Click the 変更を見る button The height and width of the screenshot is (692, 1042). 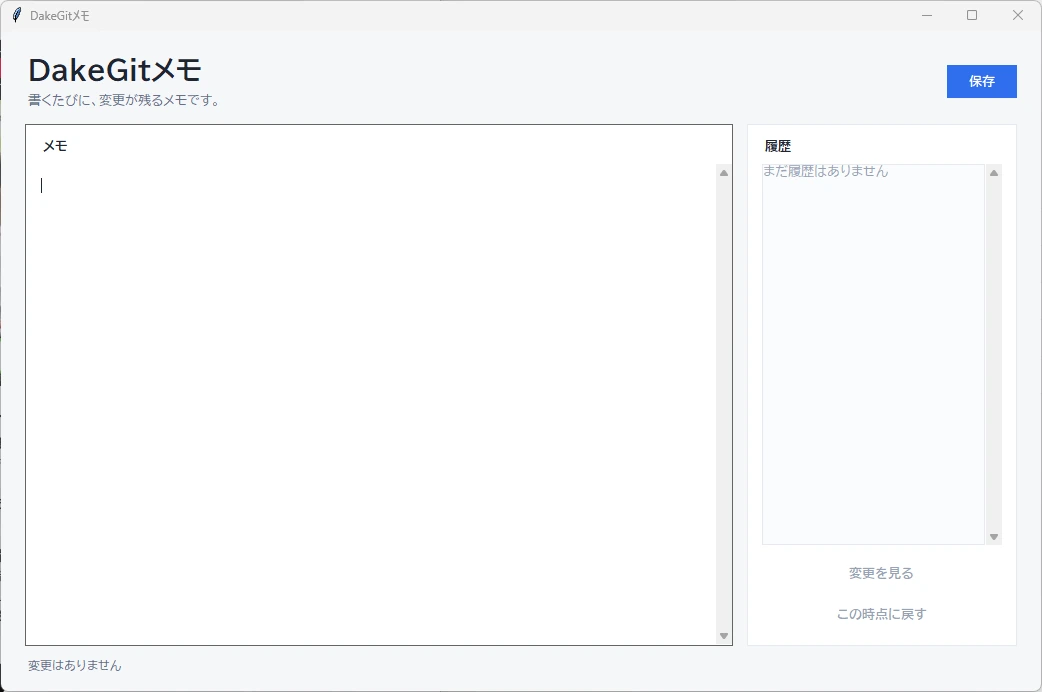pyautogui.click(x=881, y=573)
